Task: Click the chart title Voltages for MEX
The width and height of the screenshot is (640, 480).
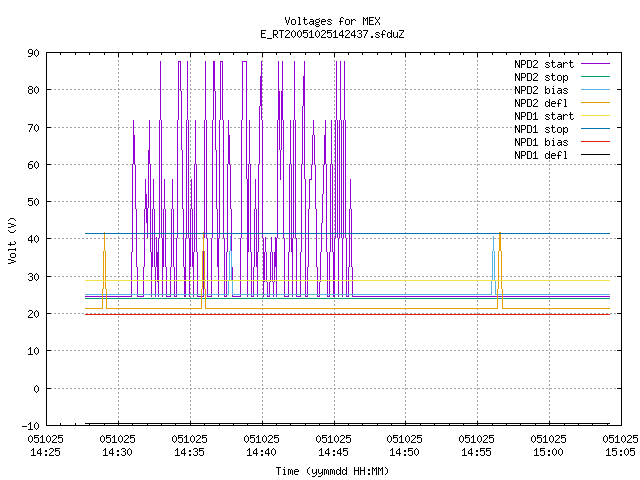Action: [332, 21]
